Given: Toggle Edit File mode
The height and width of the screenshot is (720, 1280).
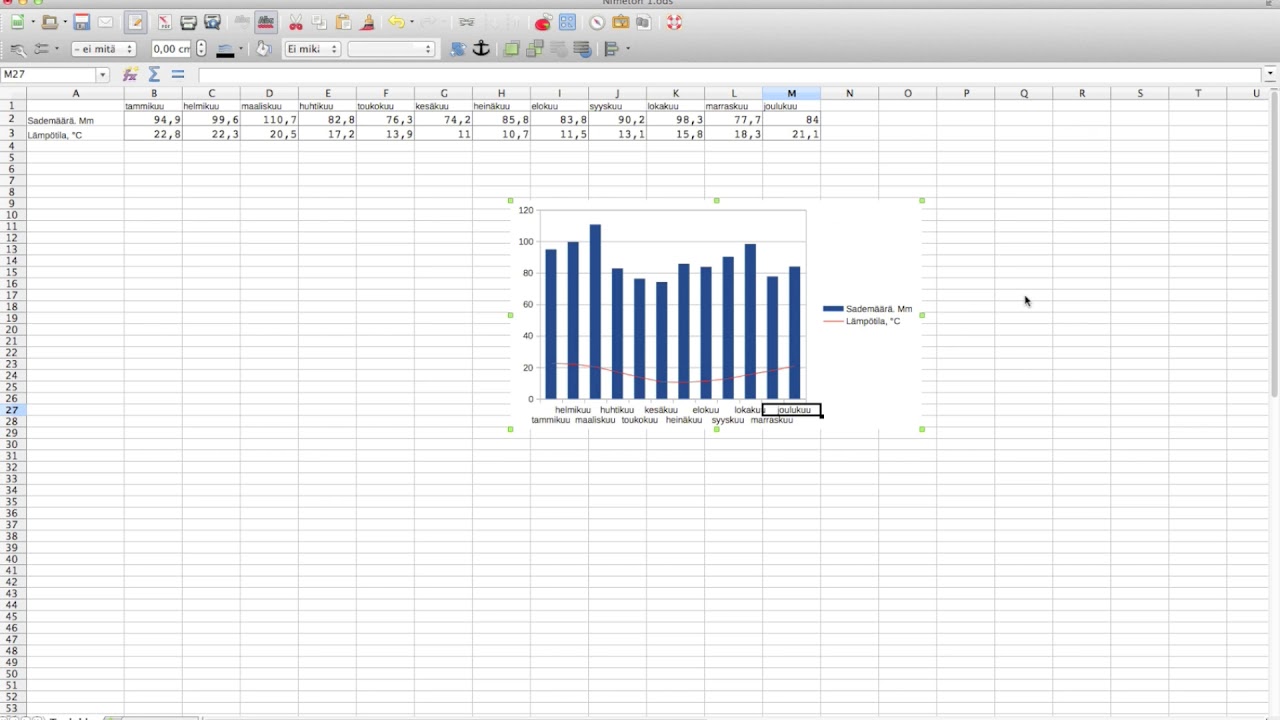Looking at the screenshot, I should 136,22.
